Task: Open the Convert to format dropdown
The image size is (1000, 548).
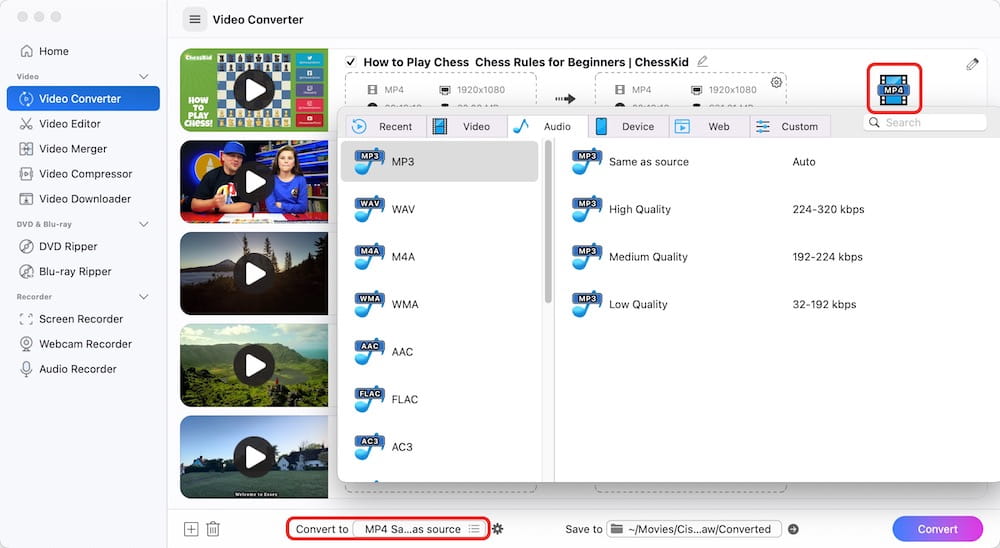Action: click(x=420, y=529)
